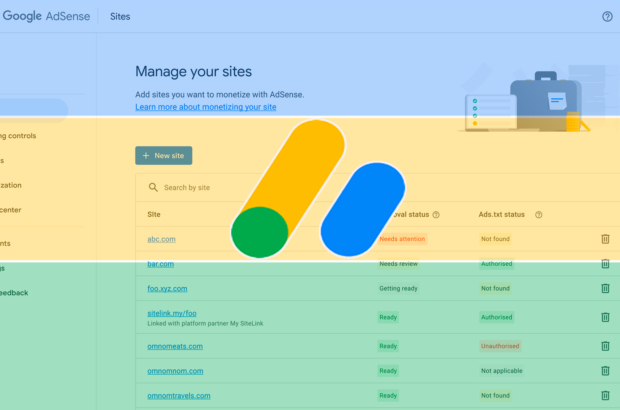This screenshot has width=620, height=410.
Task: Click the Ready status for omnomeats.com
Action: [x=388, y=346]
